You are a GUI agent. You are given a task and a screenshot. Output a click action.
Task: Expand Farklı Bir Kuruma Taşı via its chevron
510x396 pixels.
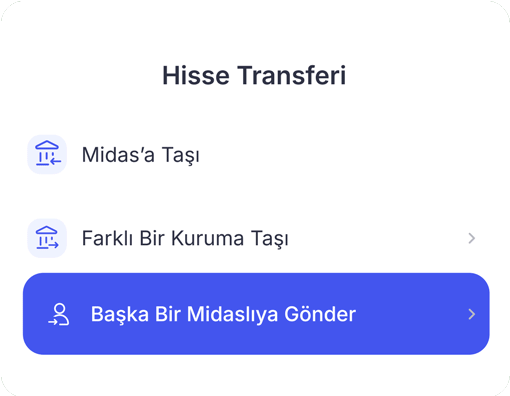click(x=471, y=238)
